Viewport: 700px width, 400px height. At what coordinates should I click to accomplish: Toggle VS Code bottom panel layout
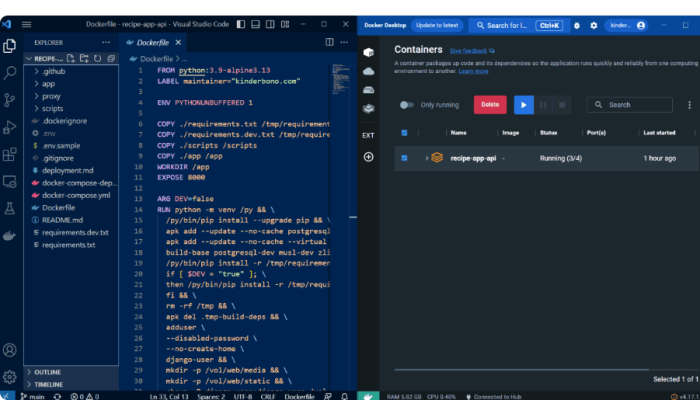(255, 24)
